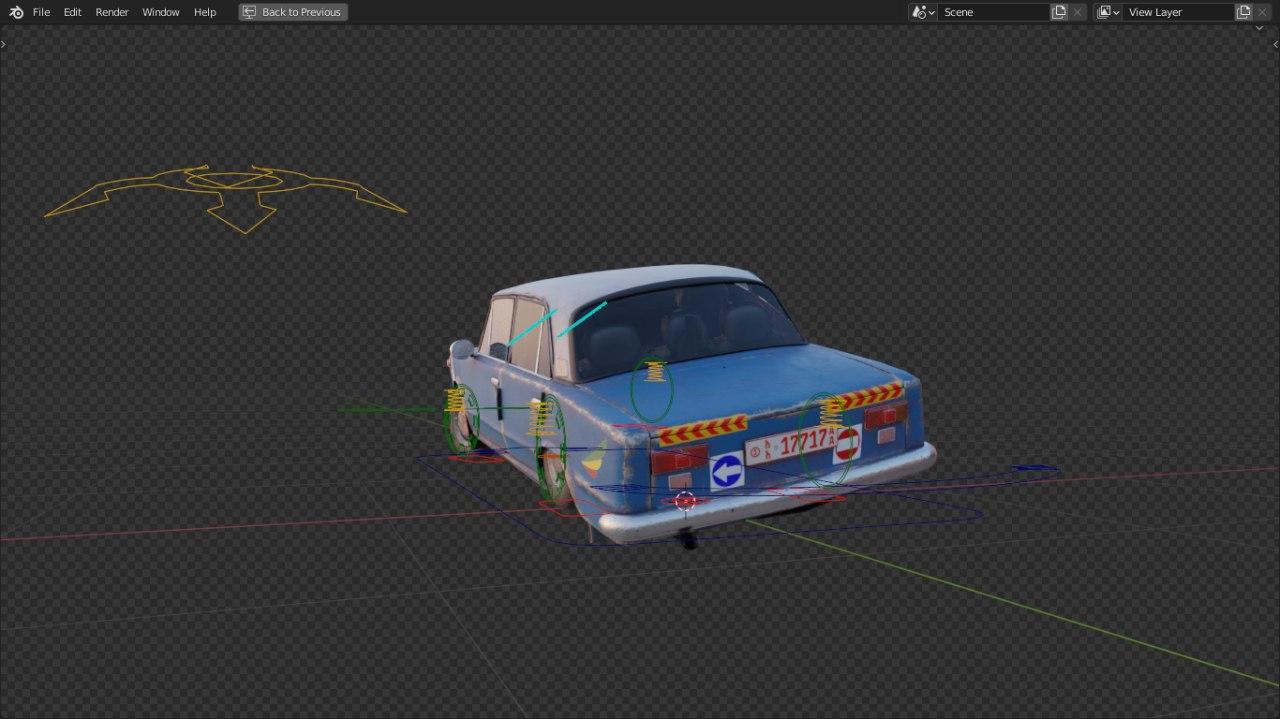Open the Help menu
Viewport: 1280px width, 719px height.
point(205,12)
